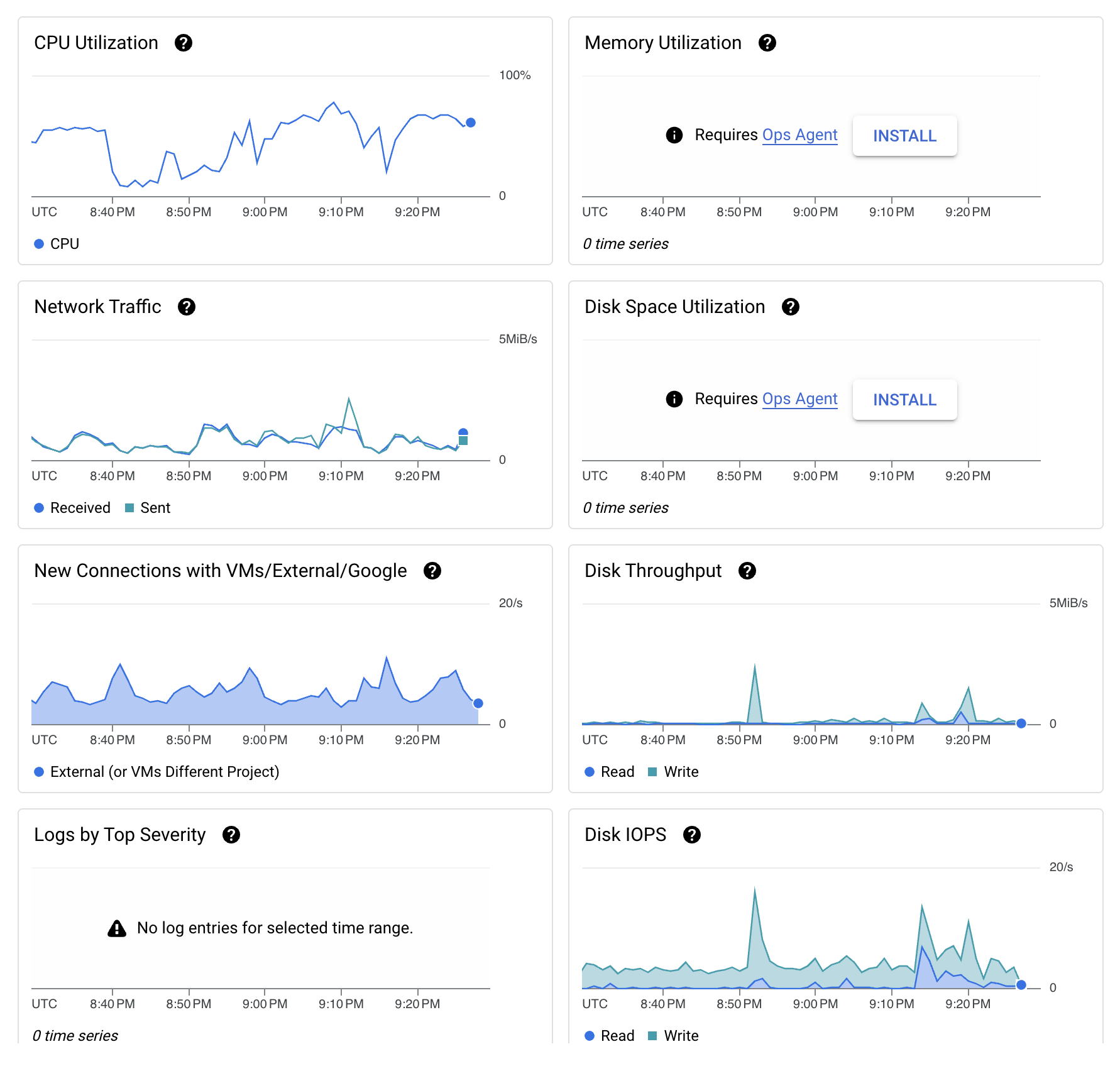
Task: Install Ops Agent for Memory Utilization
Action: click(904, 136)
